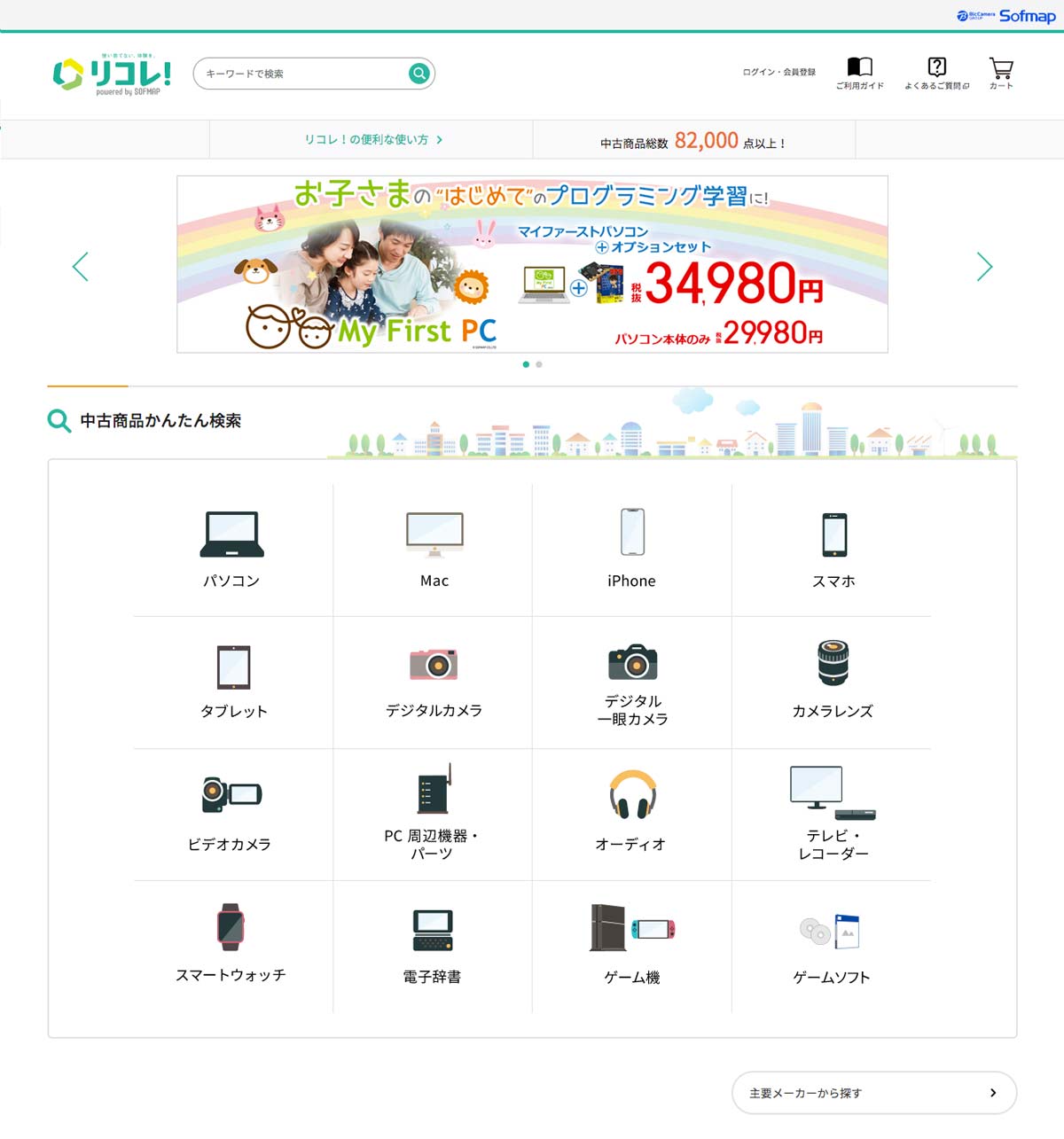
Task: Expand 主要メーカーから探す button
Action: pos(874,1093)
